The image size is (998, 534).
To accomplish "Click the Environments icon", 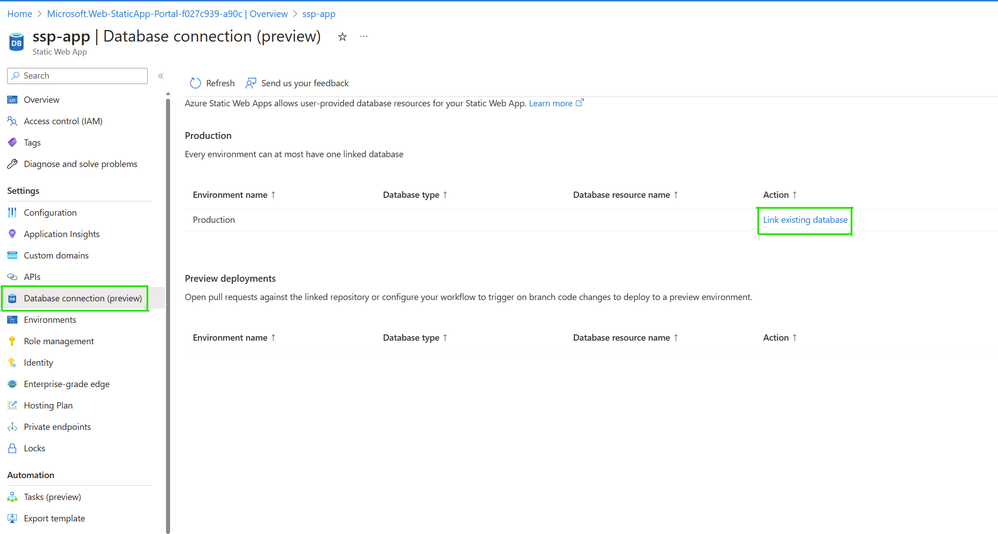I will pos(12,320).
